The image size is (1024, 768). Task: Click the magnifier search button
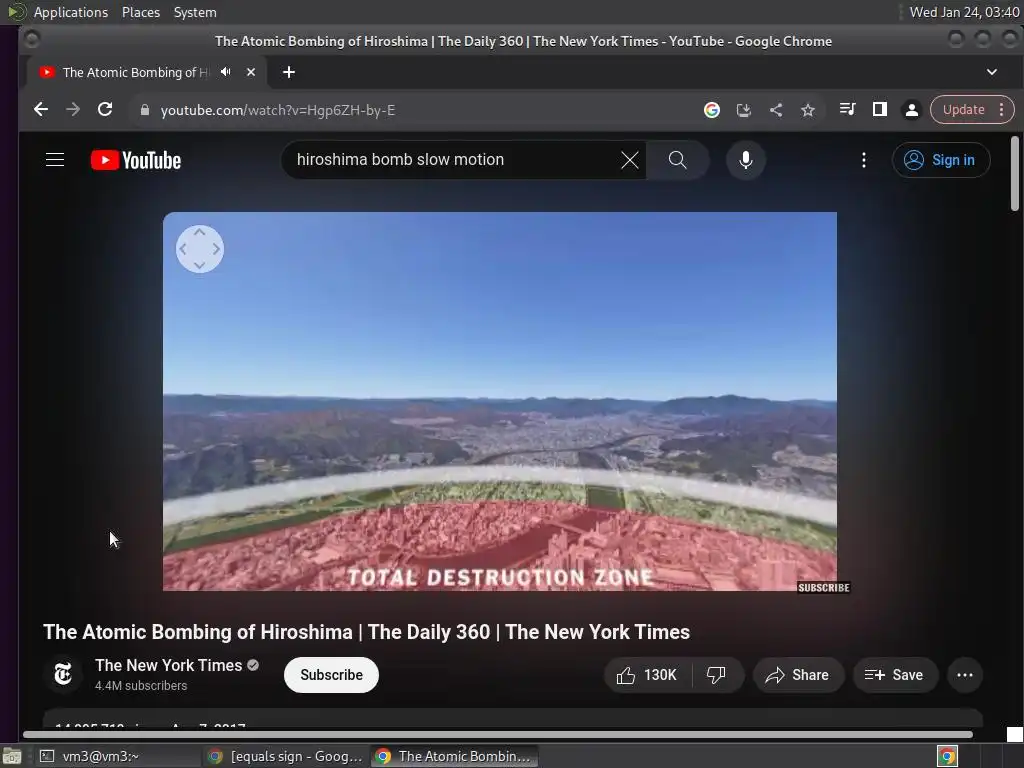[677, 160]
